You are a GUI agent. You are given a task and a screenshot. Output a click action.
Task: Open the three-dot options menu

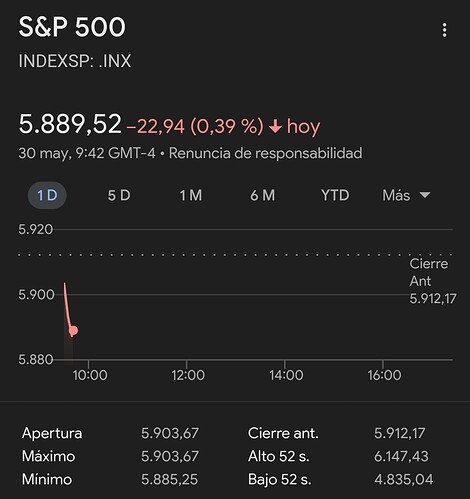(x=444, y=30)
